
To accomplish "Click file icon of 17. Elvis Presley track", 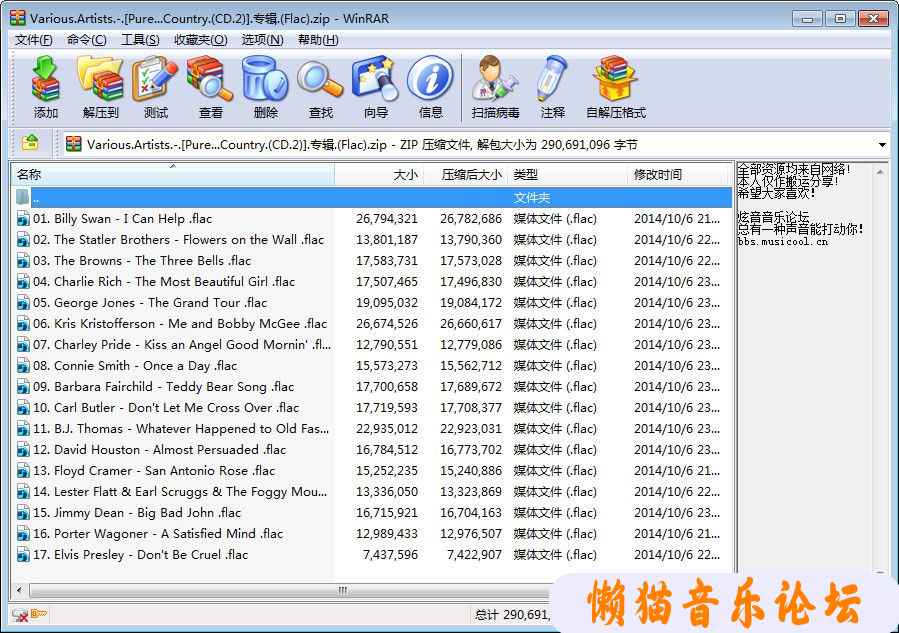I will point(24,555).
